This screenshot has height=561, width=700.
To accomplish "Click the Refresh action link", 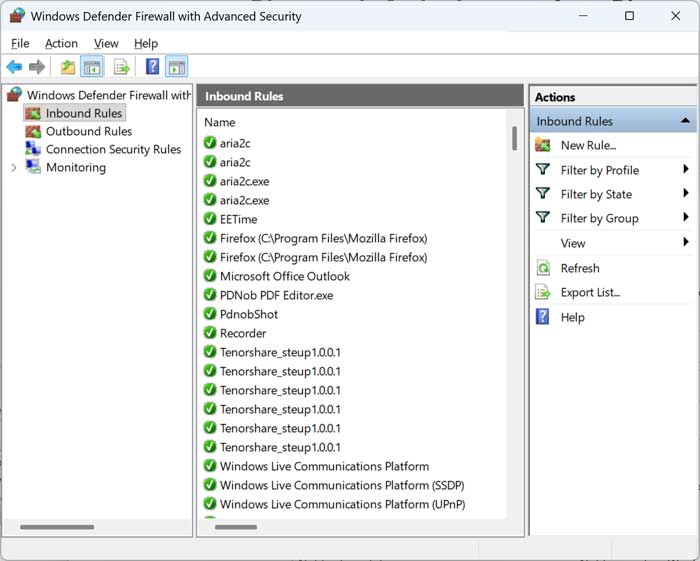I will pyautogui.click(x=580, y=268).
